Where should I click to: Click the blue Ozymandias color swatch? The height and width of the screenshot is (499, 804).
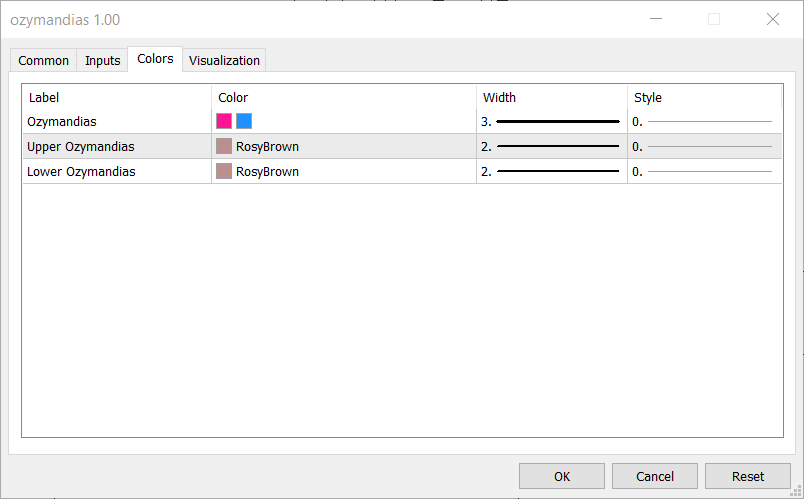click(x=244, y=122)
